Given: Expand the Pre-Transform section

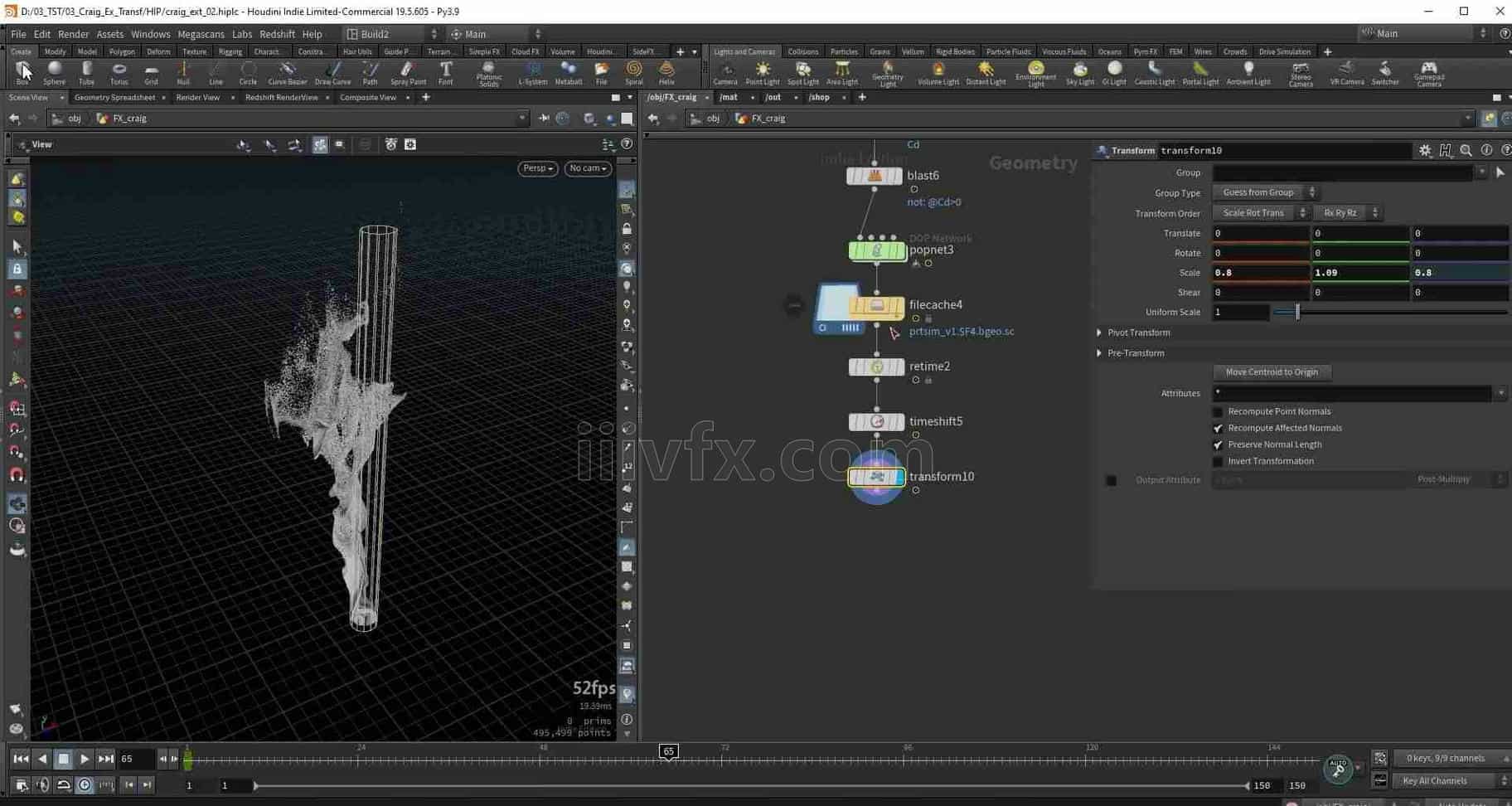Looking at the screenshot, I should coord(1100,353).
